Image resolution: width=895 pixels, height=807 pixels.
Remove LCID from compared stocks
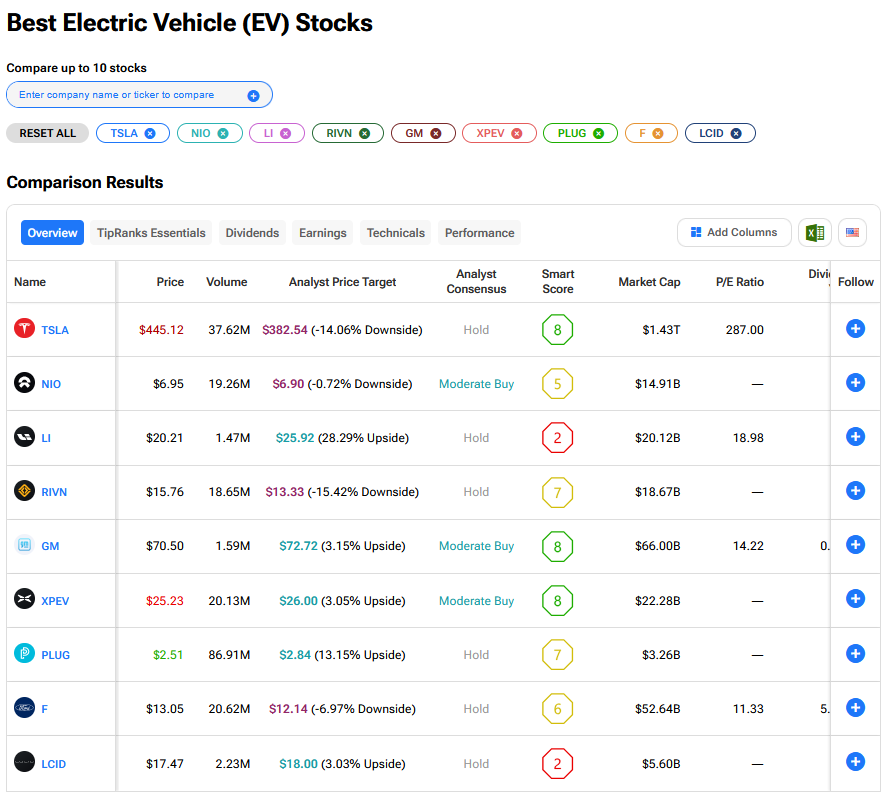(x=736, y=133)
